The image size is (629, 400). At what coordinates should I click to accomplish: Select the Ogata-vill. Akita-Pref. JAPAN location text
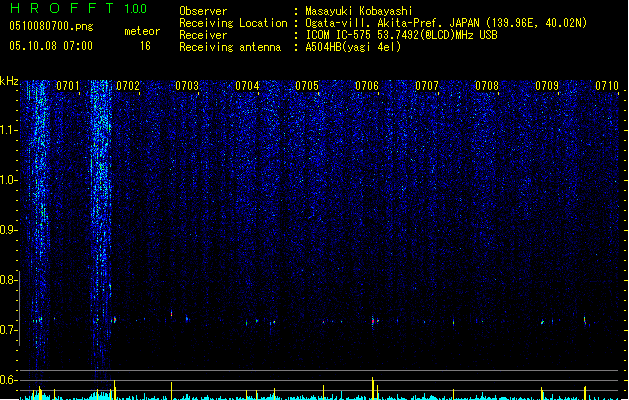pyautogui.click(x=446, y=23)
